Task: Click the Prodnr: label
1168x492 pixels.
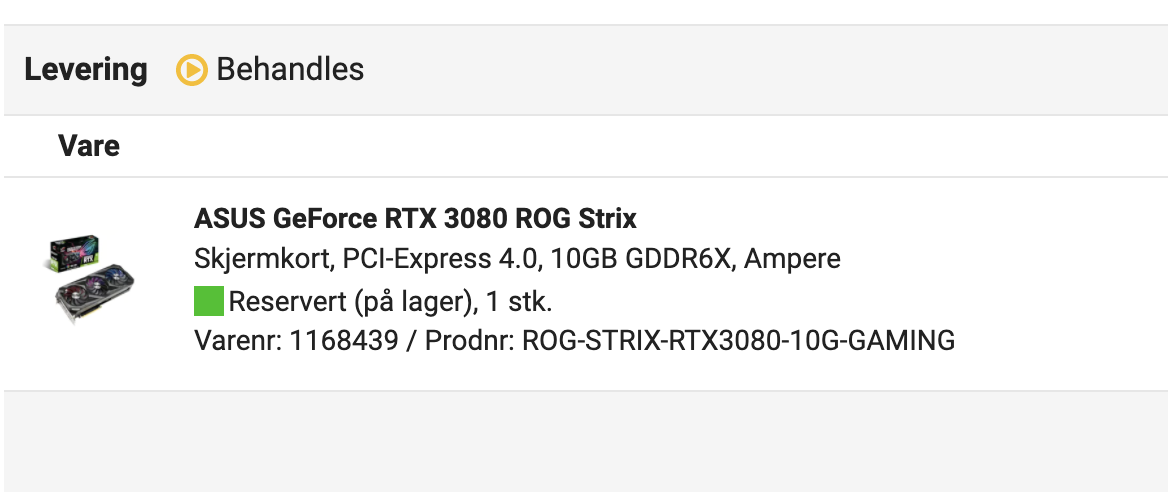Action: [470, 341]
